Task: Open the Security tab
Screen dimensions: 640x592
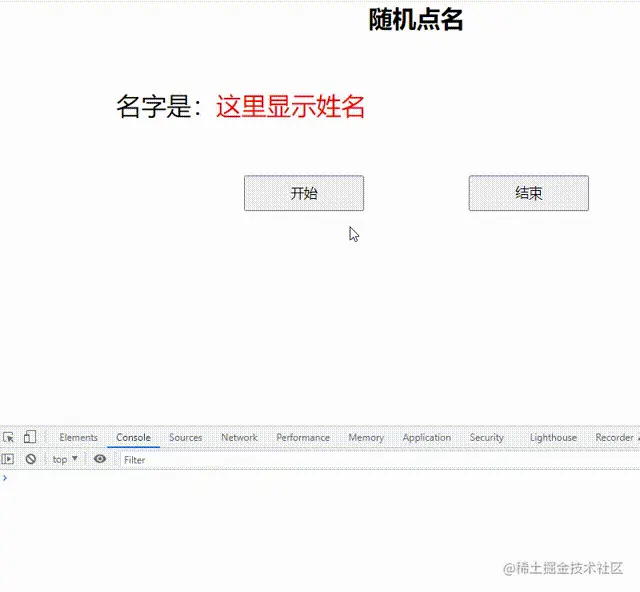Action: point(487,437)
